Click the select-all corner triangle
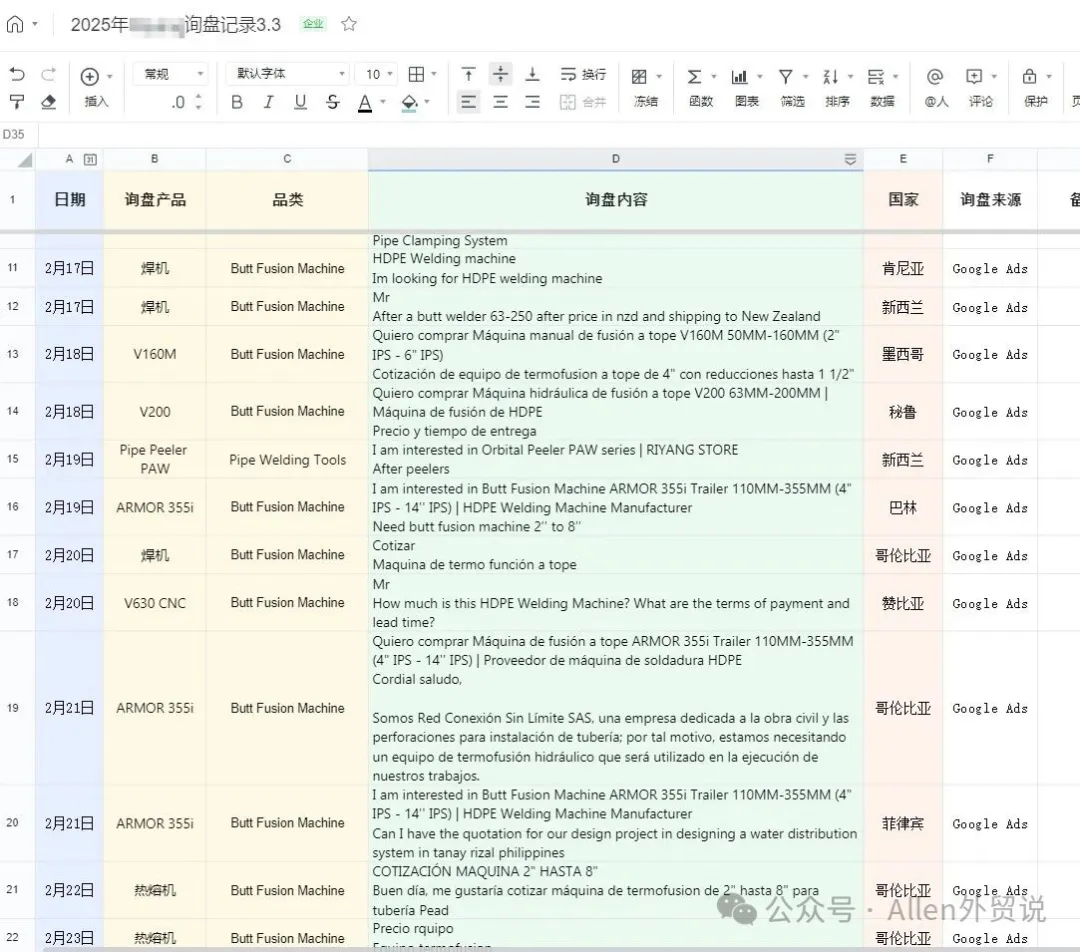Screen dimensions: 1080x952 click(x=25, y=161)
